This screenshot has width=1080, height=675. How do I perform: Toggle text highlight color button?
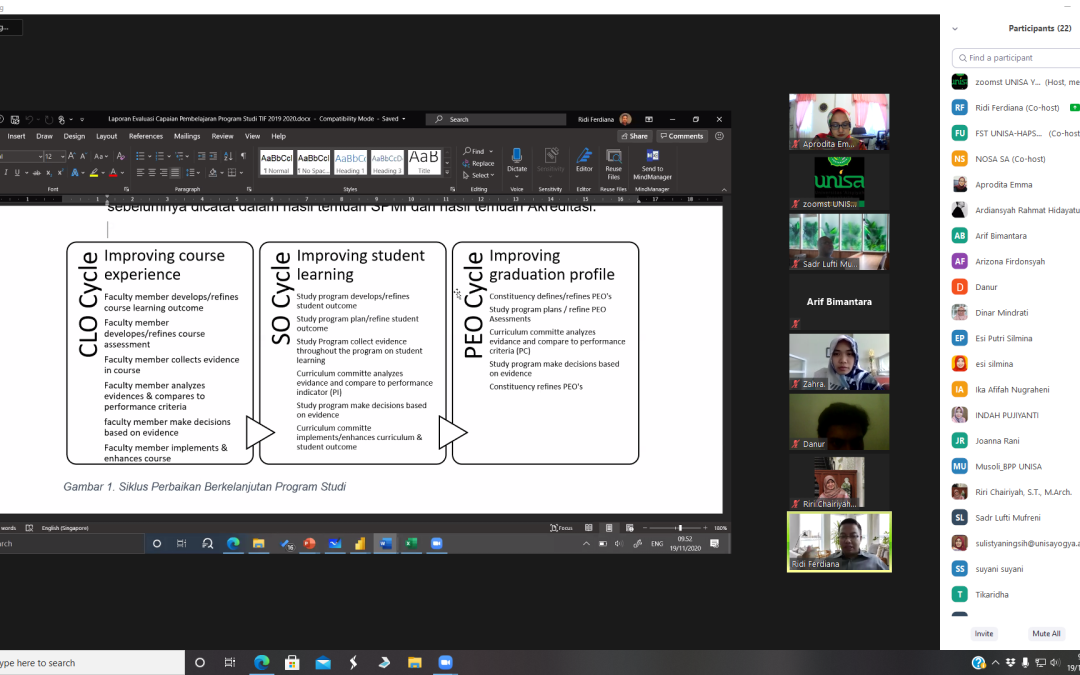[x=94, y=173]
